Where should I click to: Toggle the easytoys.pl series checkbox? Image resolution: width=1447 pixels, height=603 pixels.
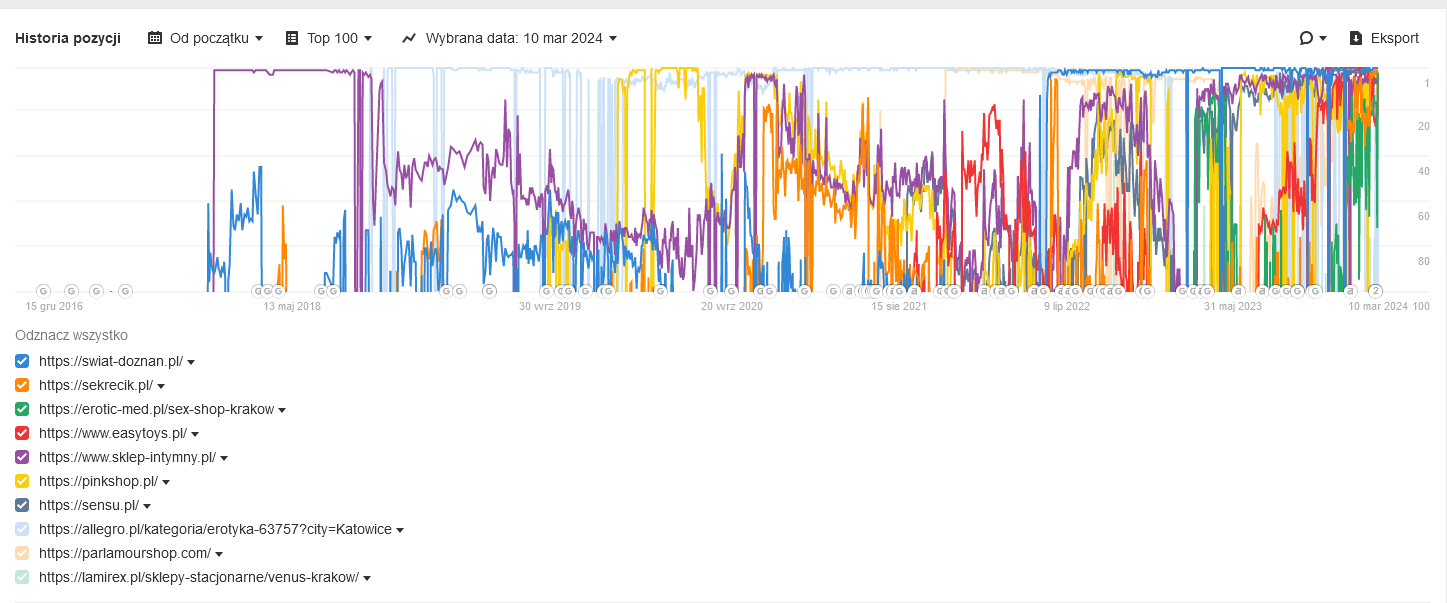[22, 433]
